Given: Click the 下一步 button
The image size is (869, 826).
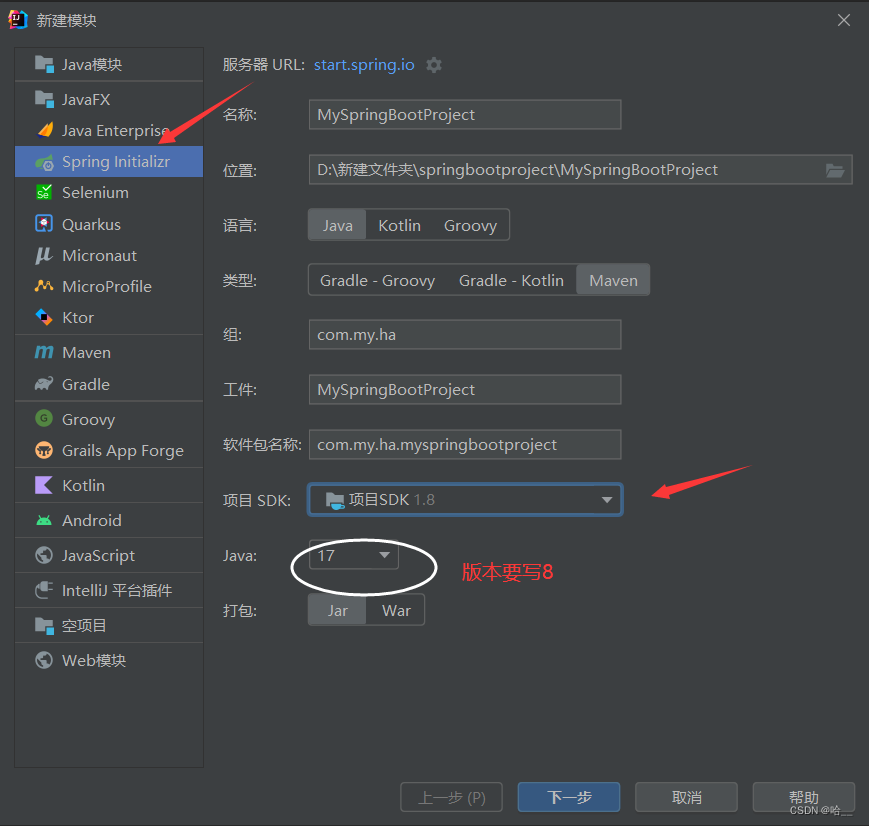Looking at the screenshot, I should tap(569, 797).
